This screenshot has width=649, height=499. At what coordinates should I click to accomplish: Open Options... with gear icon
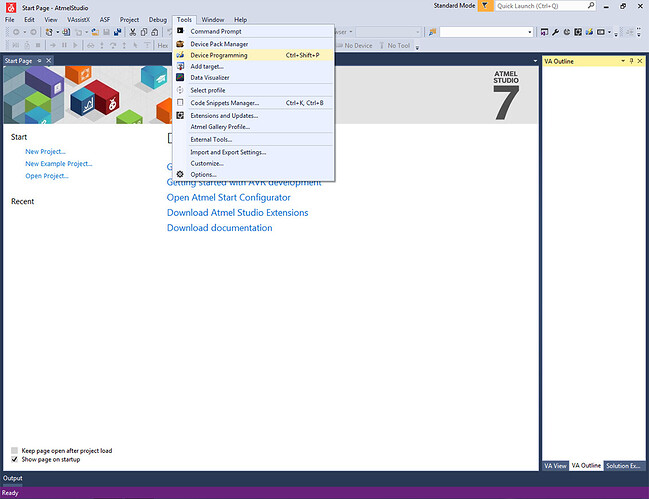(x=253, y=175)
